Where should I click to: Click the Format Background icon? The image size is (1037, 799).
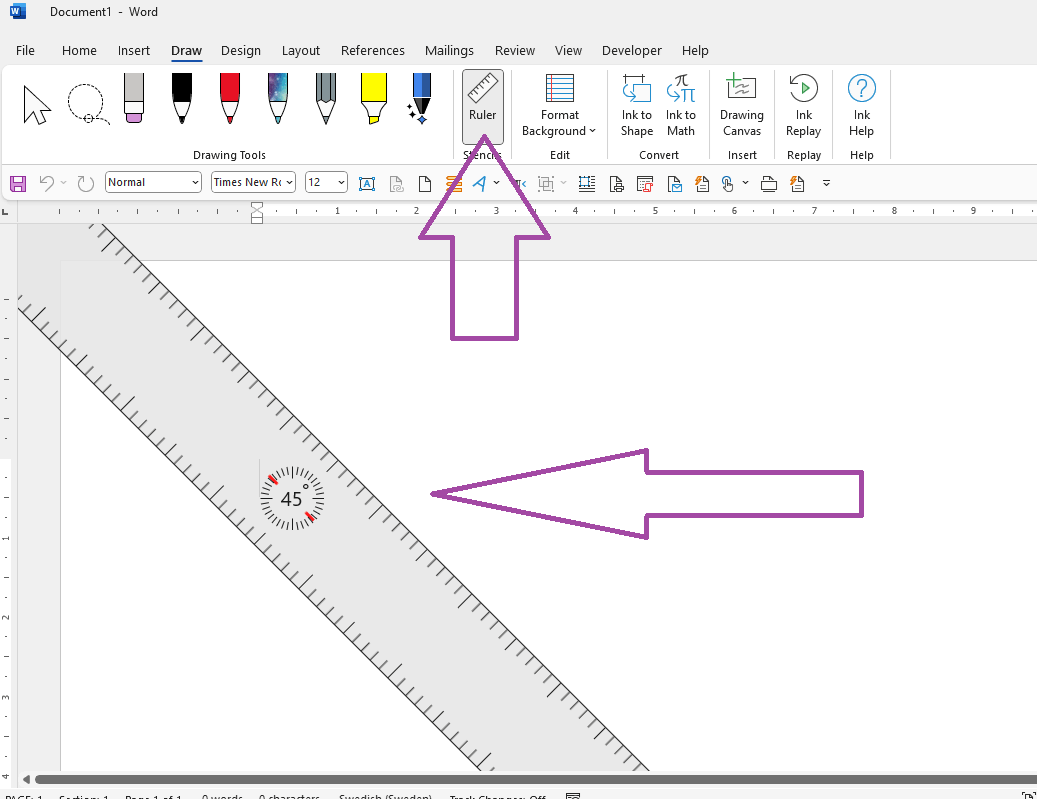[560, 88]
